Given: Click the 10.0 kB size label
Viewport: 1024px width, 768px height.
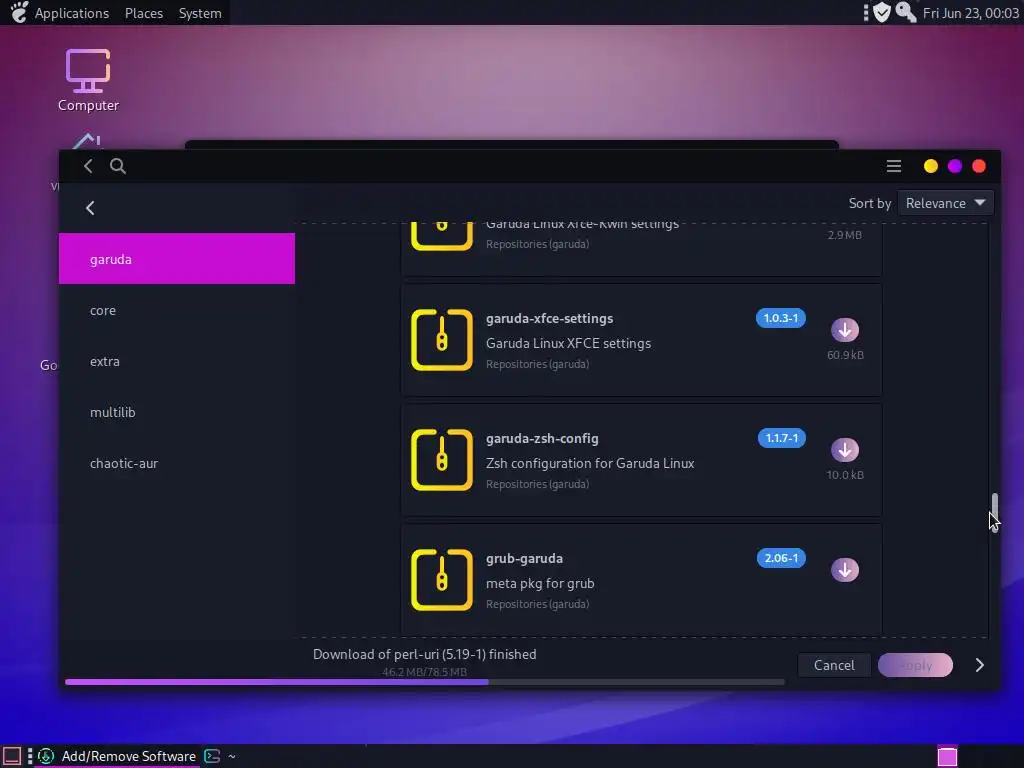Looking at the screenshot, I should [845, 475].
